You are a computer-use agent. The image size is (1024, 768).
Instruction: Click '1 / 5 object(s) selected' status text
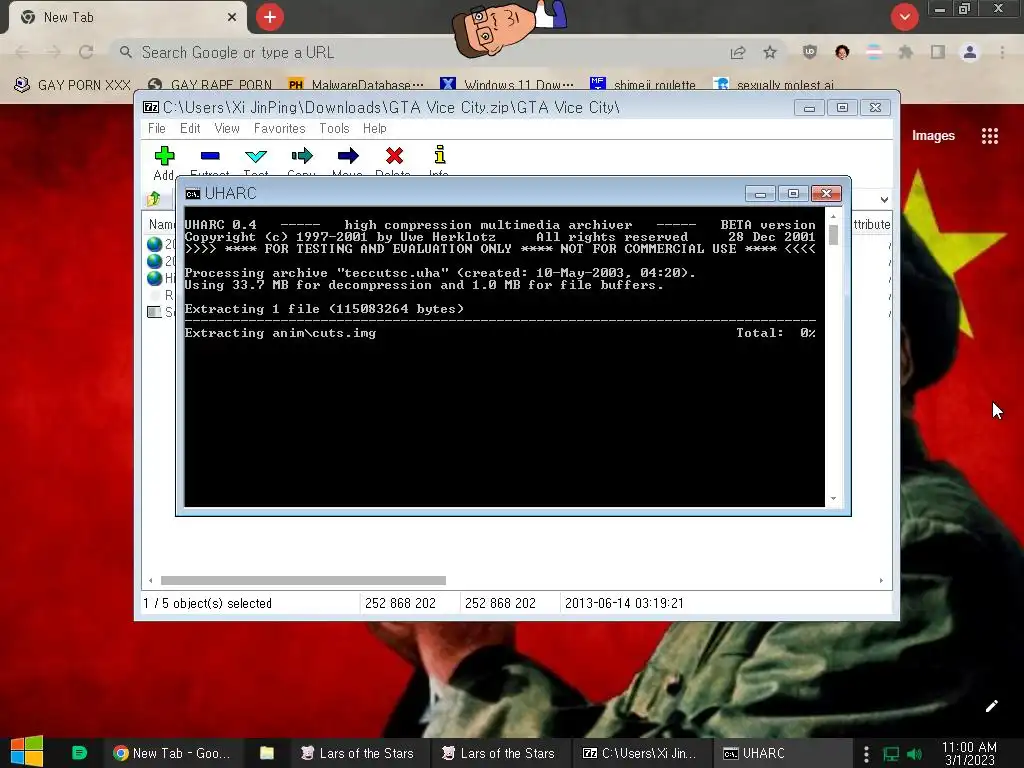point(207,603)
